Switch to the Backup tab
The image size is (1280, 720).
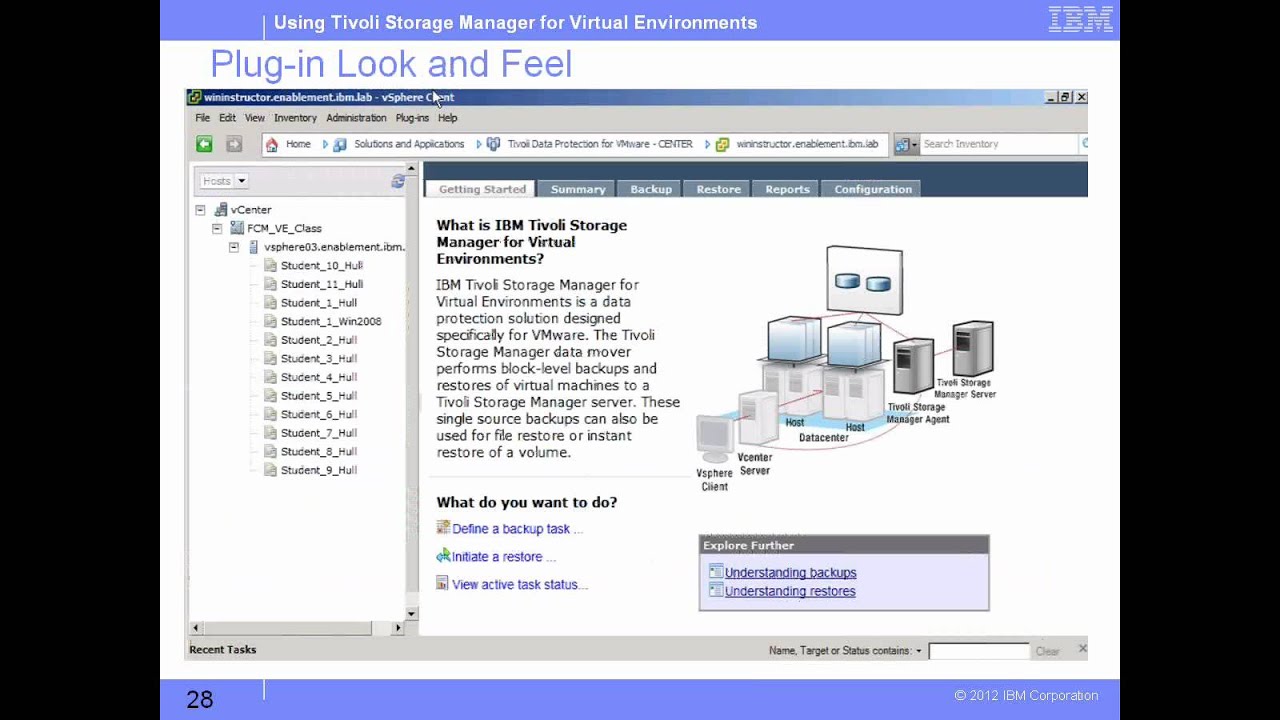coord(650,189)
